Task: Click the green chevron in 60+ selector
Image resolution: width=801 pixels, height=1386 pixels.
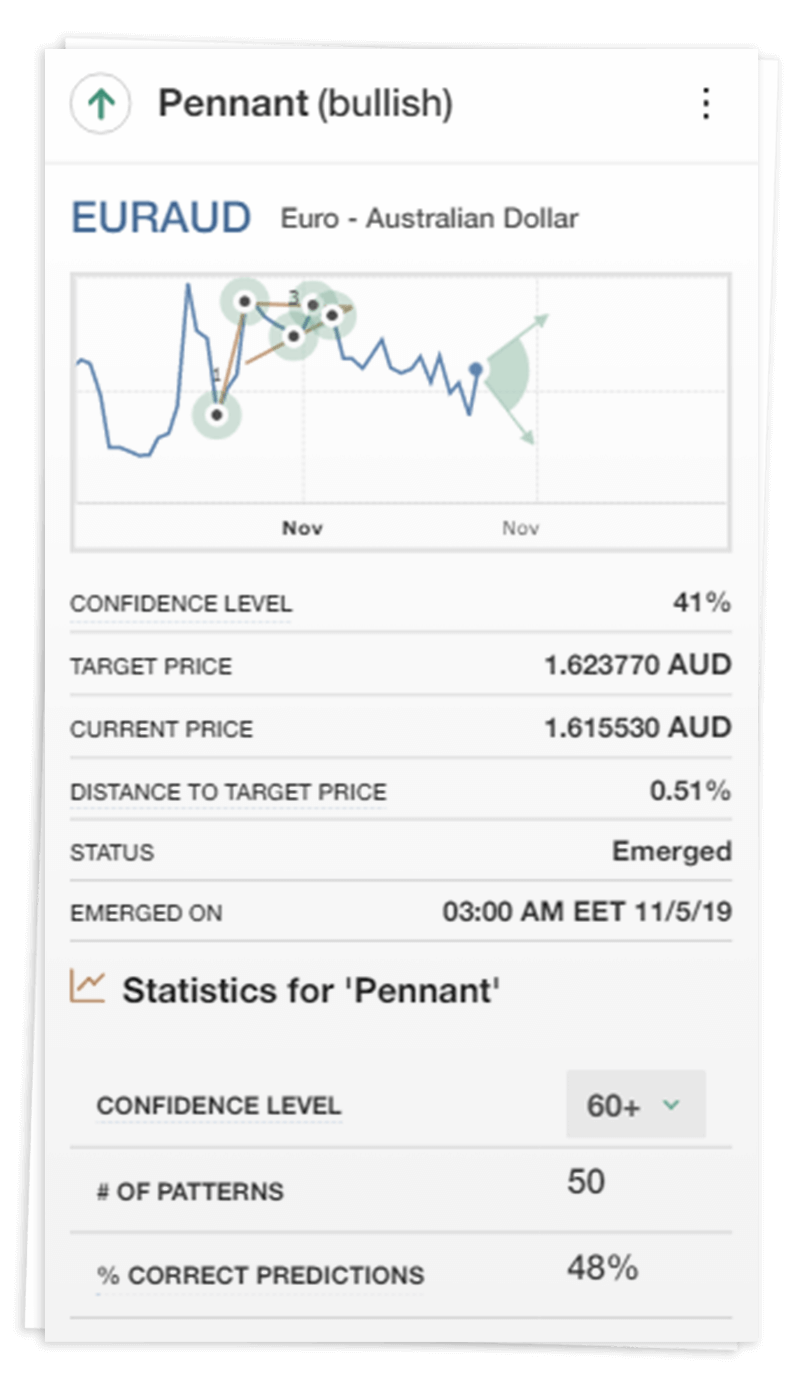Action: [x=671, y=1105]
